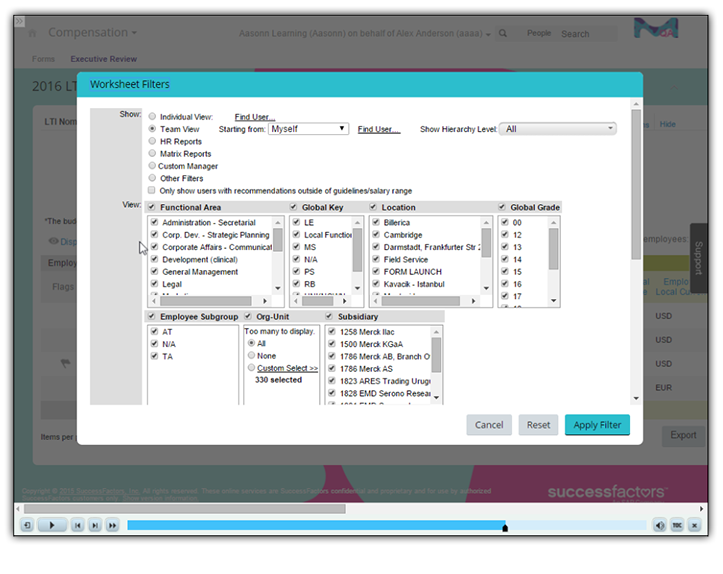
Task: Uncheck the Functional Area header checkbox
Action: coord(152,207)
